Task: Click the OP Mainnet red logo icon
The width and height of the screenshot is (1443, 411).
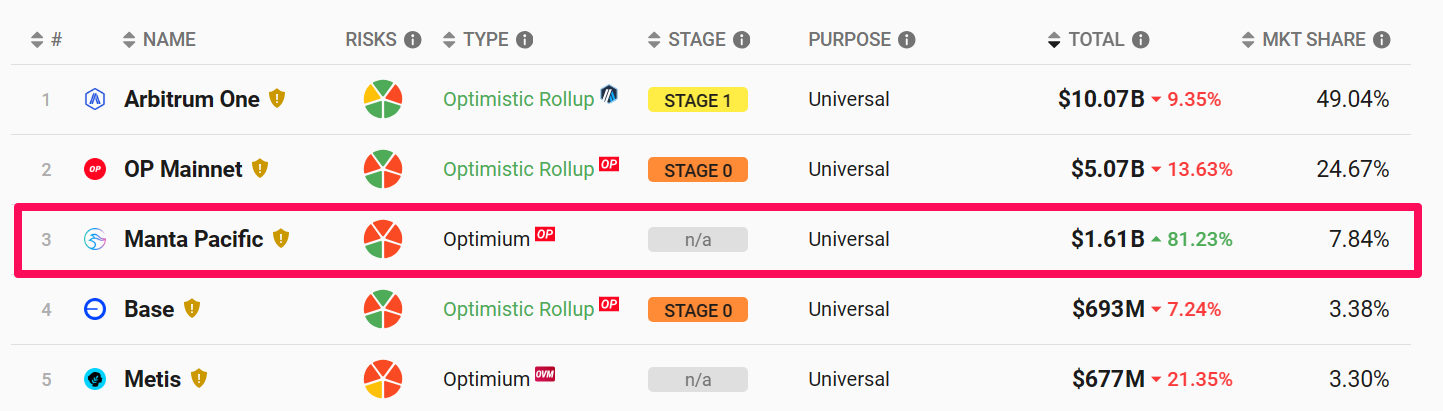Action: click(95, 170)
